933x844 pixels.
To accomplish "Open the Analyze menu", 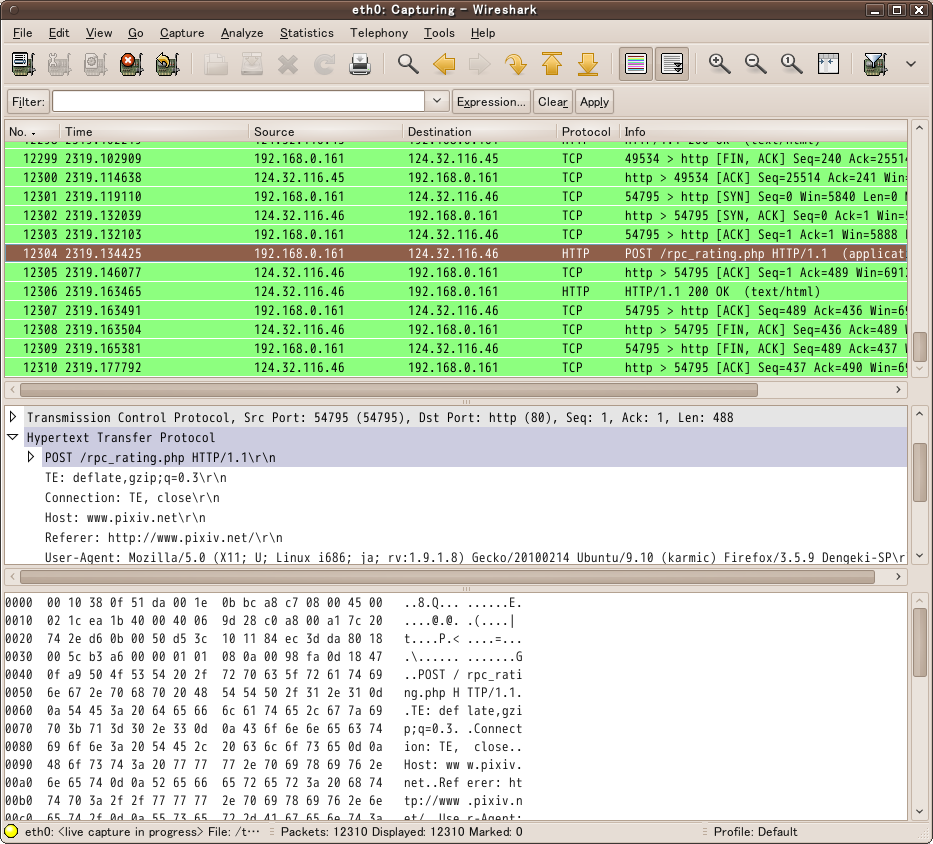I will [x=242, y=33].
